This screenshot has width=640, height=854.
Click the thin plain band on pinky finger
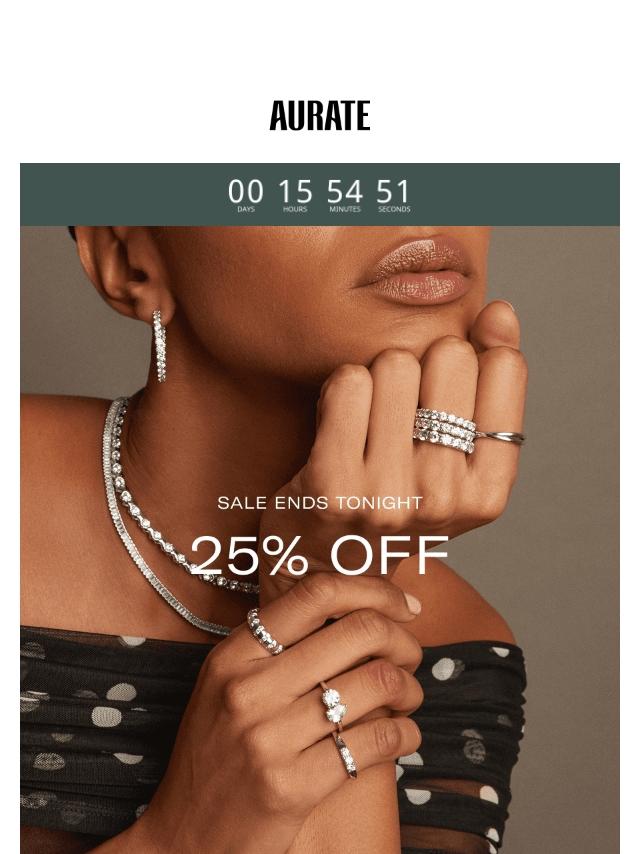[x=501, y=437]
